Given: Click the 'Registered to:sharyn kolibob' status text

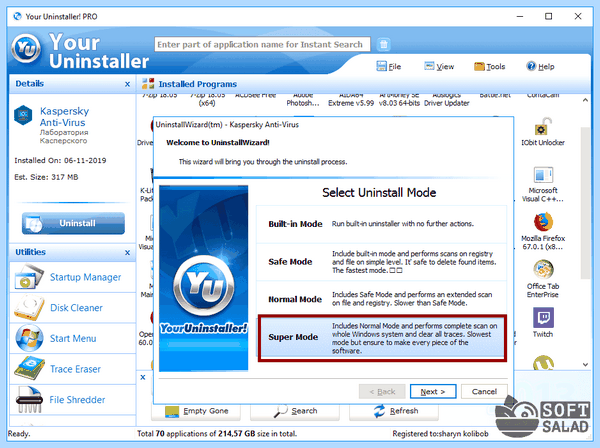Looking at the screenshot, I should click(x=440, y=433).
